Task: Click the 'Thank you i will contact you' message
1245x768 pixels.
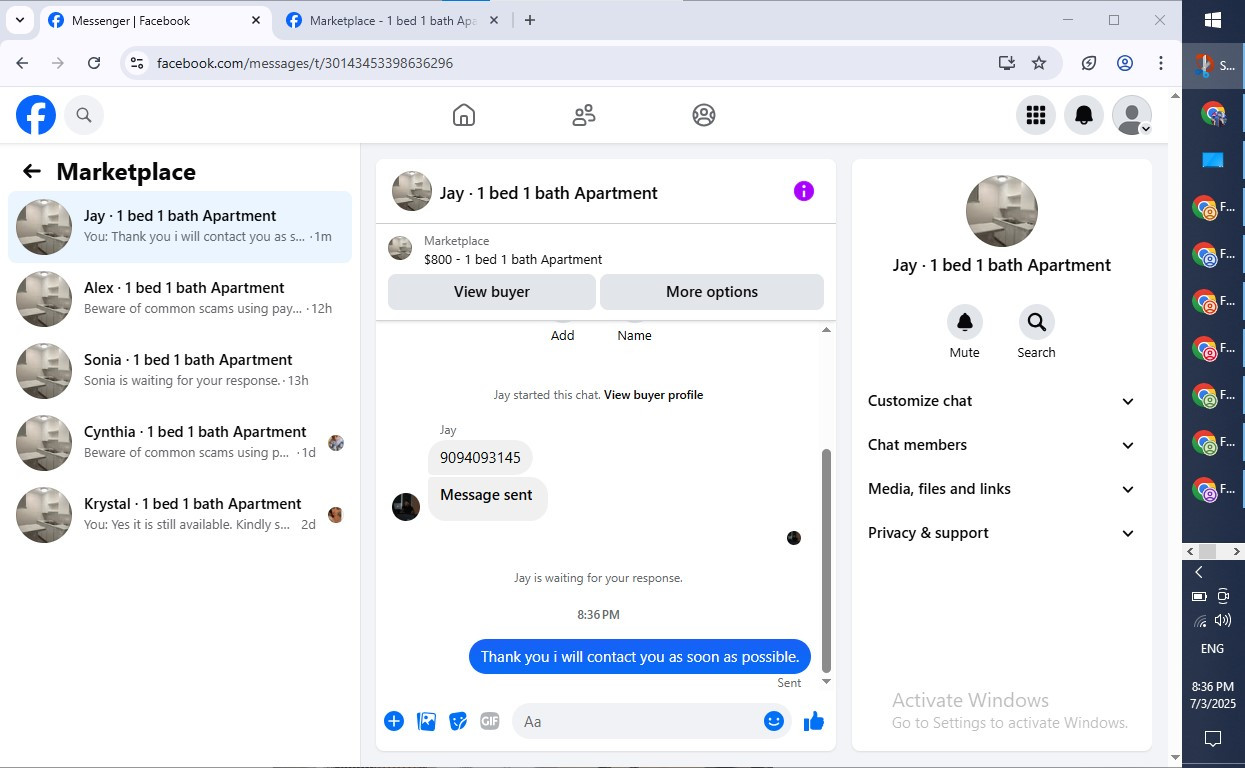Action: pyautogui.click(x=640, y=657)
